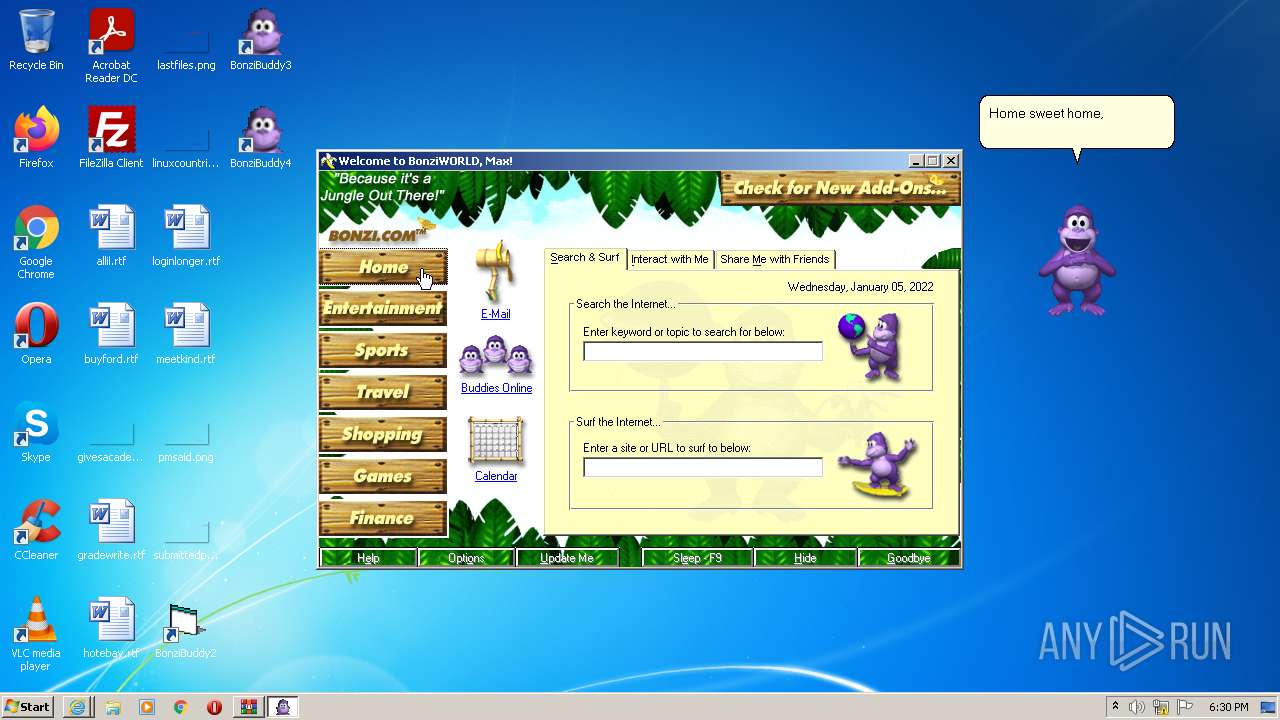The width and height of the screenshot is (1280, 720).
Task: Click BonziBuddy taskbar button
Action: click(x=284, y=707)
